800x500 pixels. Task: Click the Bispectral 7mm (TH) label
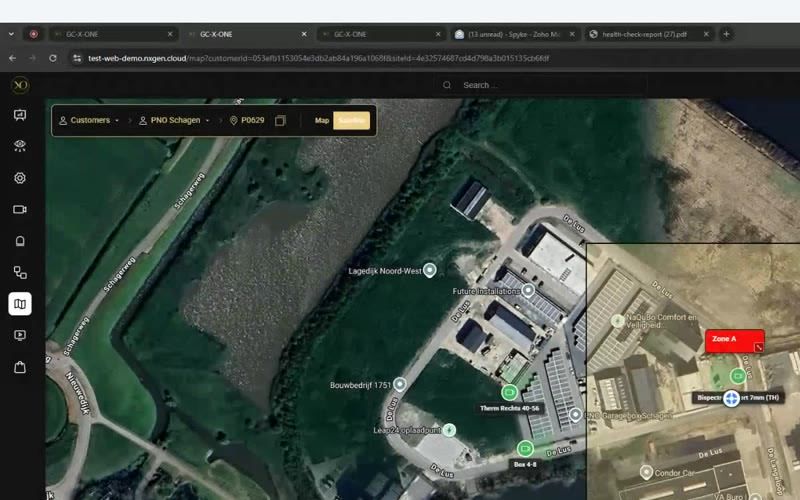pos(738,398)
